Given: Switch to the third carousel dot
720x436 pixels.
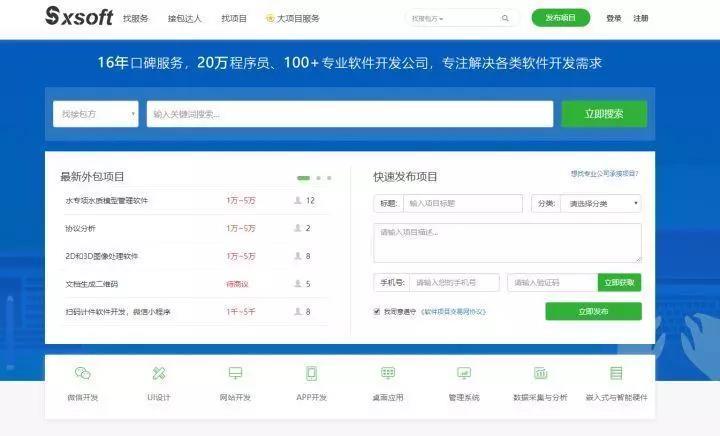Looking at the screenshot, I should [329, 178].
